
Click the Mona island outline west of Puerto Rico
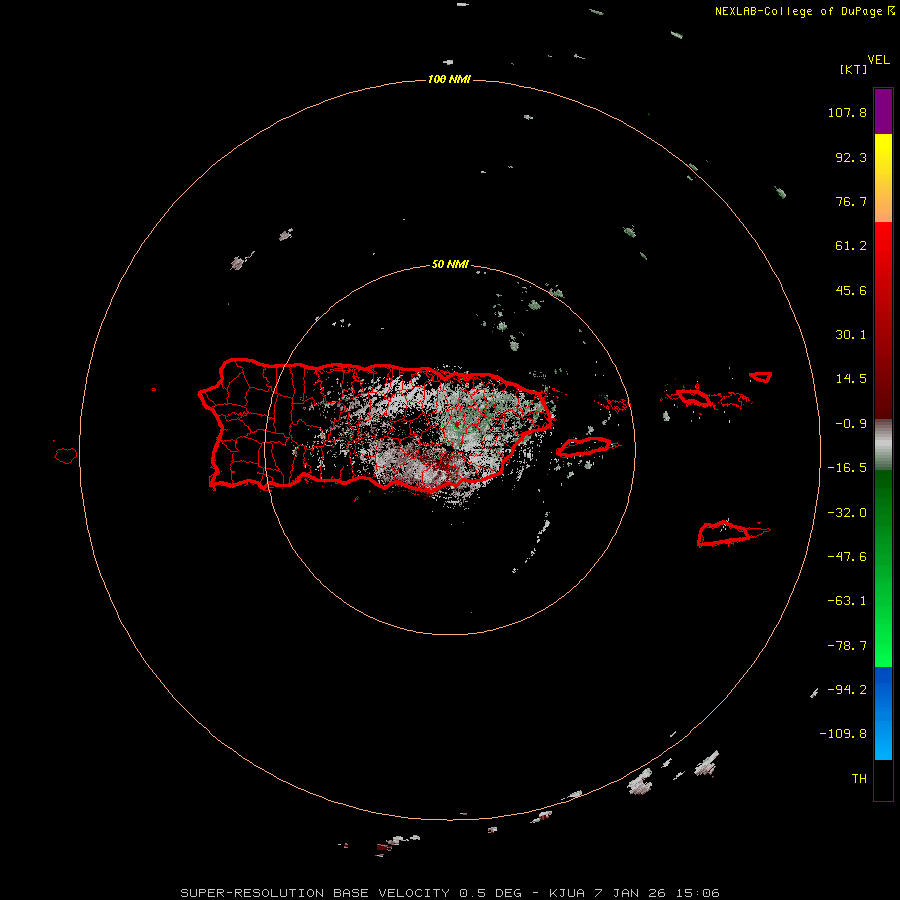point(66,456)
